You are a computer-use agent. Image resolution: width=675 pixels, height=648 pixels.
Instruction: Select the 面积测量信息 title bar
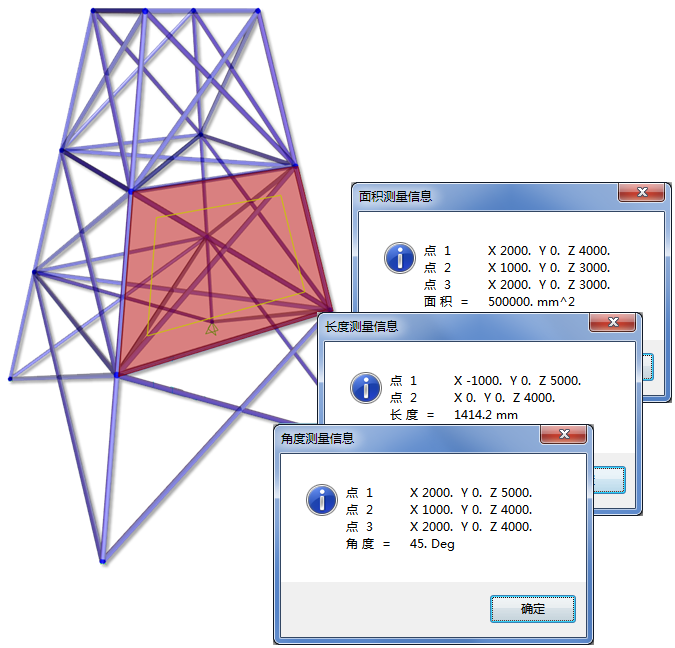pos(480,196)
